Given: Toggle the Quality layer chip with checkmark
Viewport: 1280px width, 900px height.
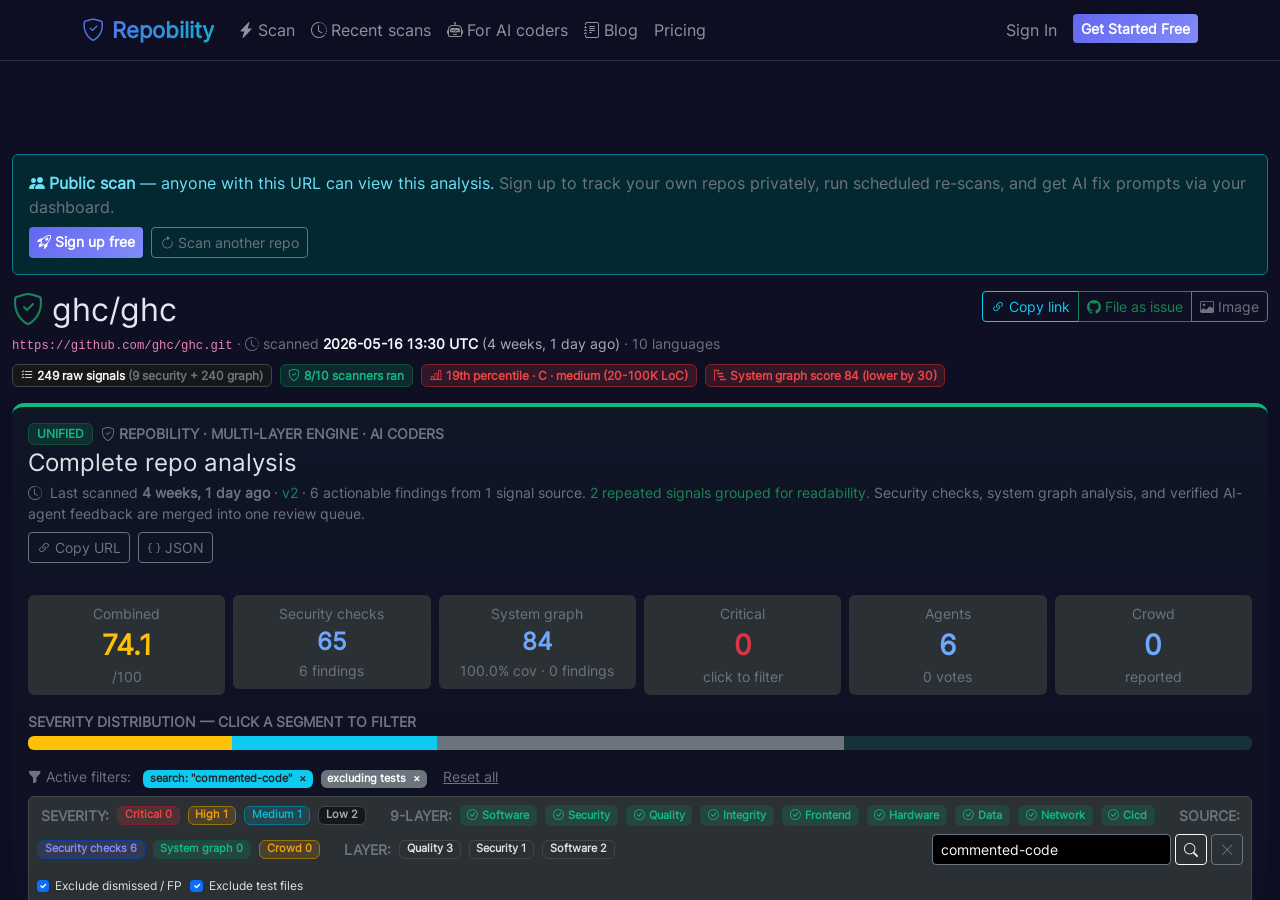Looking at the screenshot, I should pos(659,815).
